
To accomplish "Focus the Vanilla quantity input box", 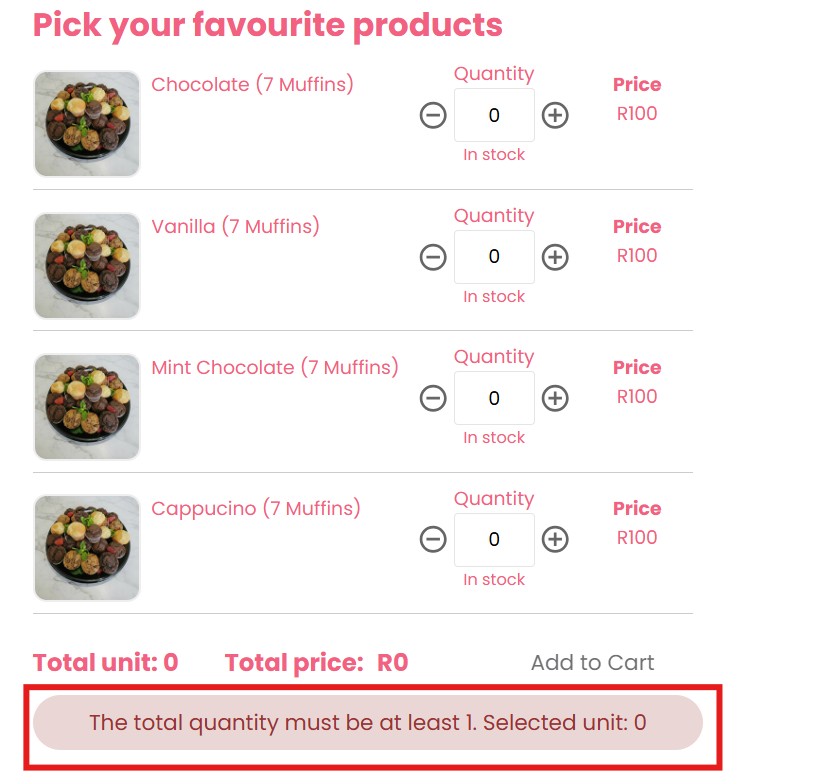I will tap(494, 257).
